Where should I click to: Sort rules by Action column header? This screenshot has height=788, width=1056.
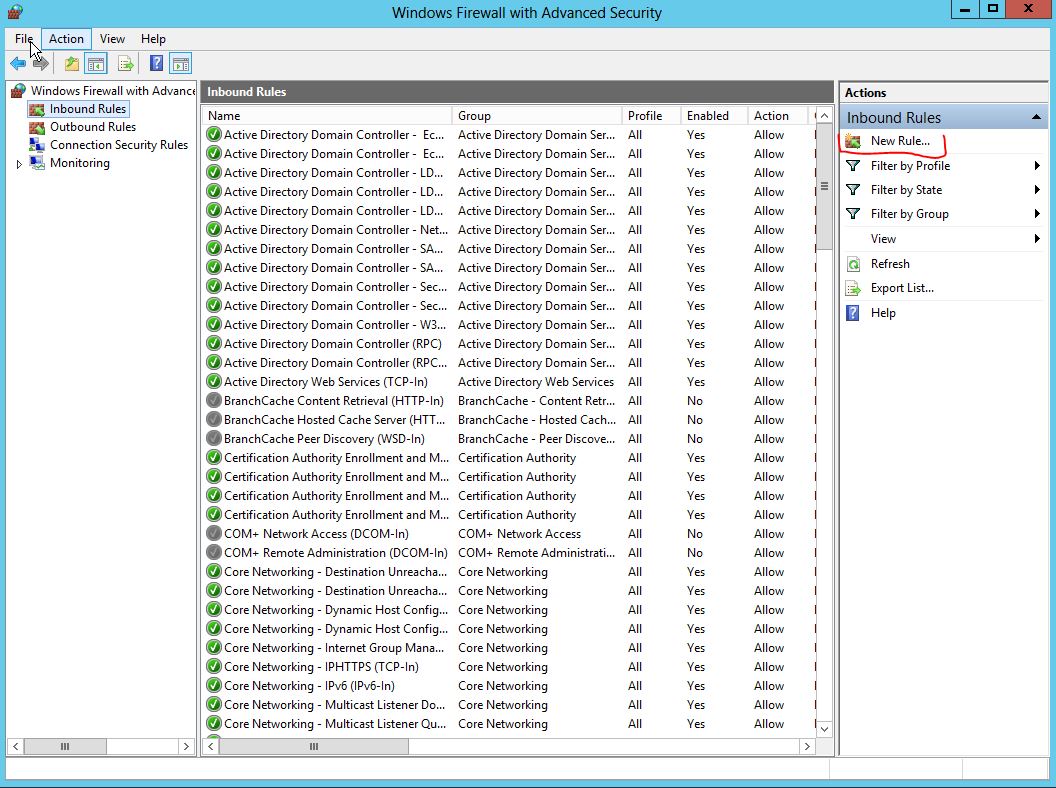coord(777,116)
